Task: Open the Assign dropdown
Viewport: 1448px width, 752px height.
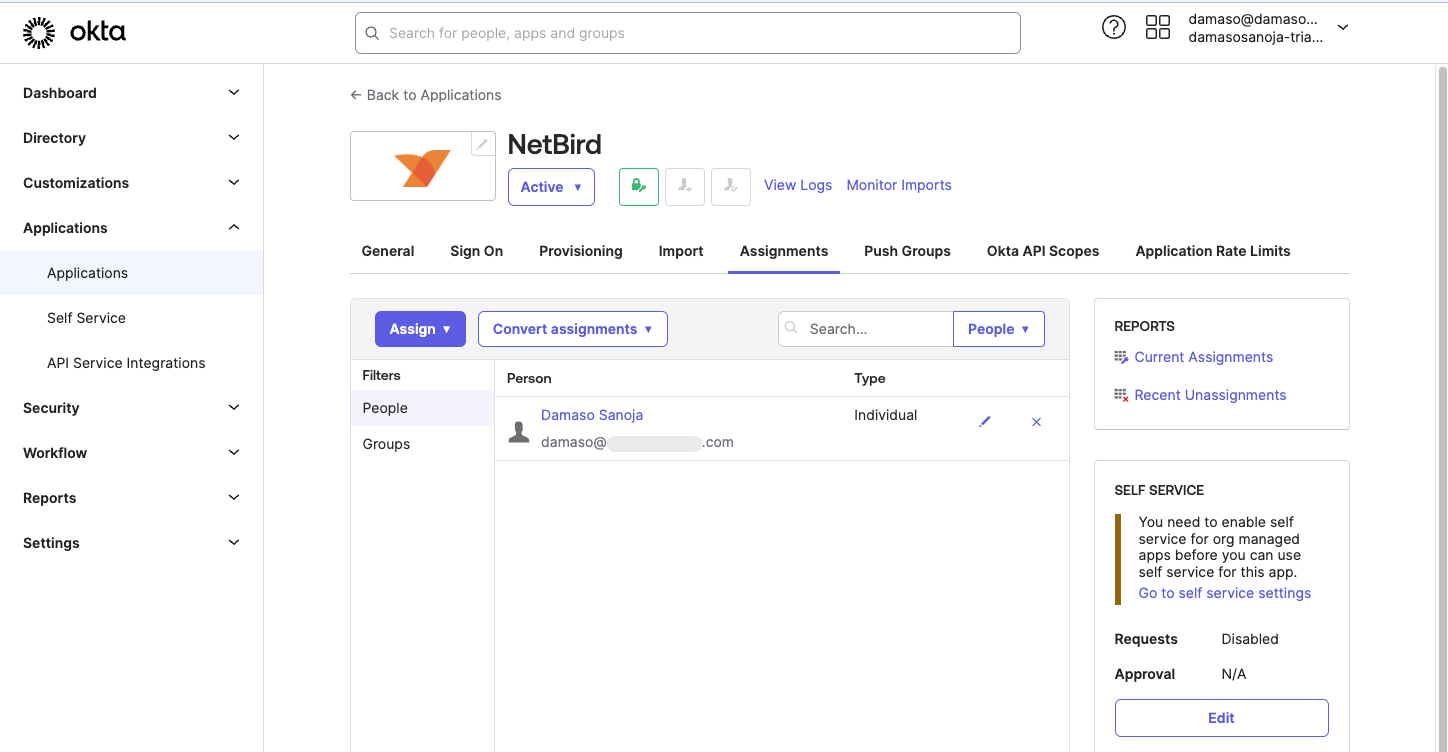Action: [420, 328]
